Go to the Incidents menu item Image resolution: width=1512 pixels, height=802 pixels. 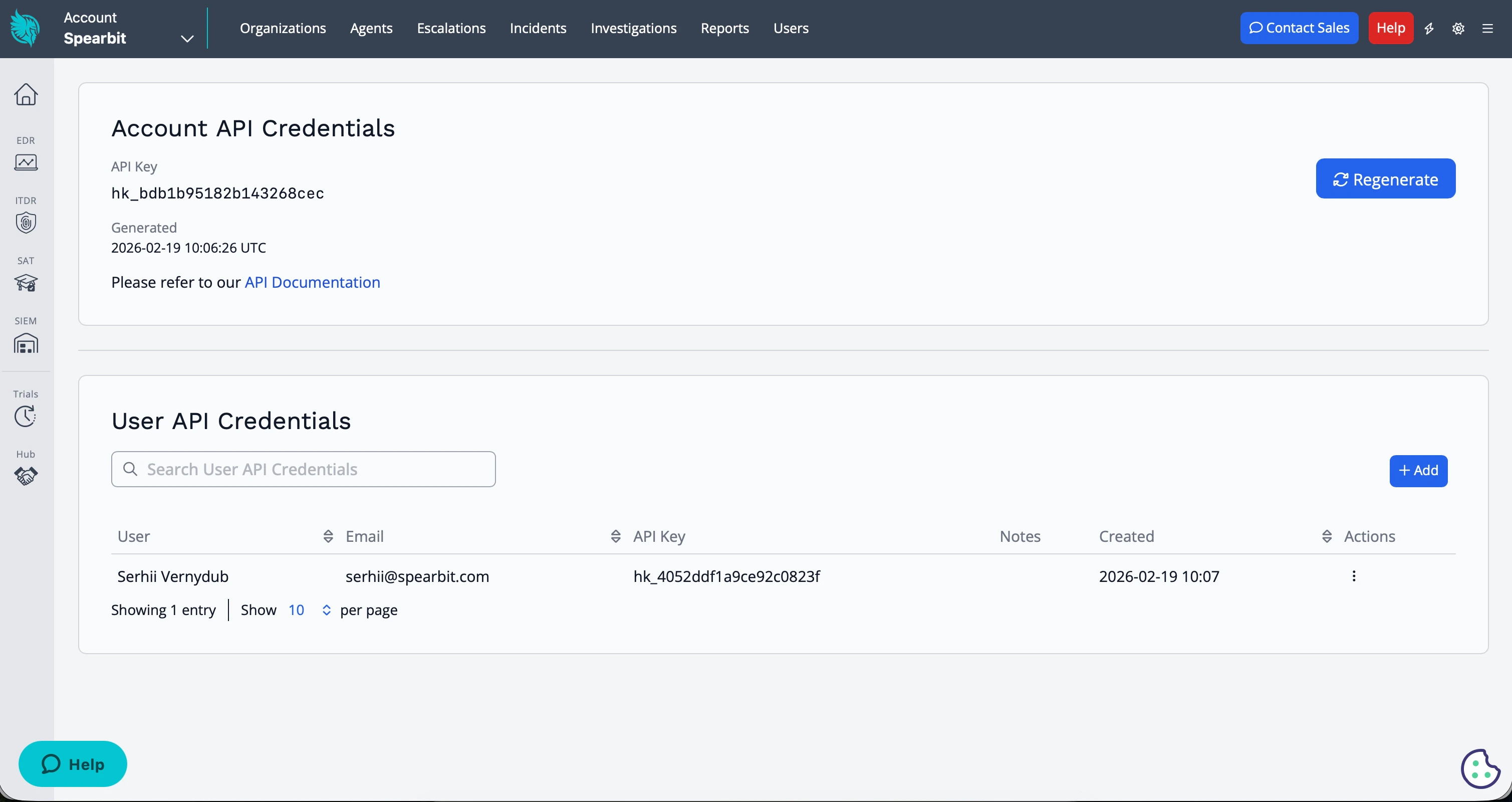538,28
